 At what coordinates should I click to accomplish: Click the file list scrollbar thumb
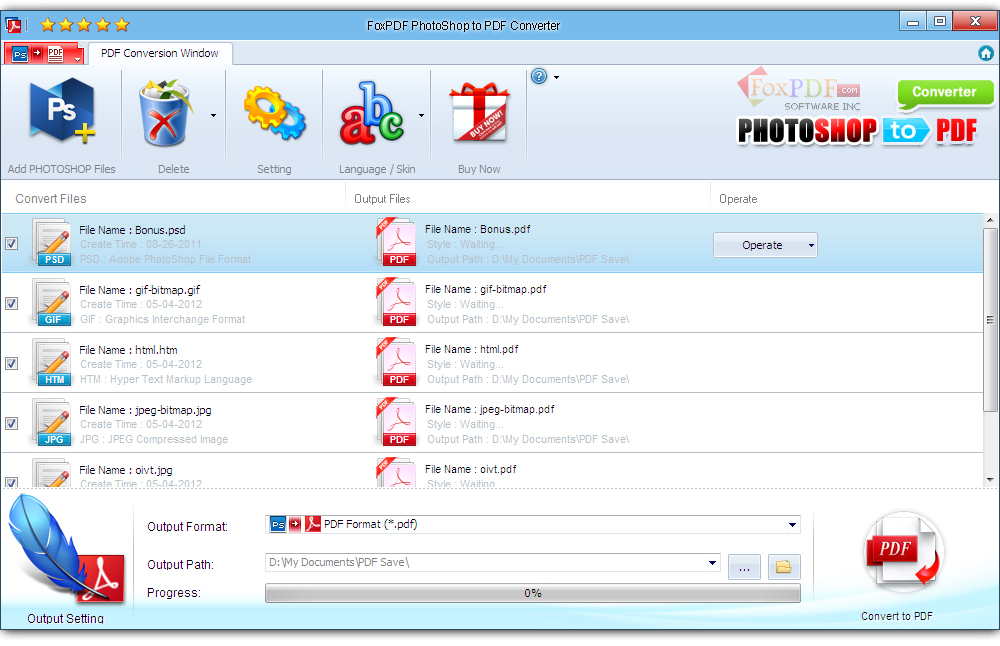pos(990,319)
